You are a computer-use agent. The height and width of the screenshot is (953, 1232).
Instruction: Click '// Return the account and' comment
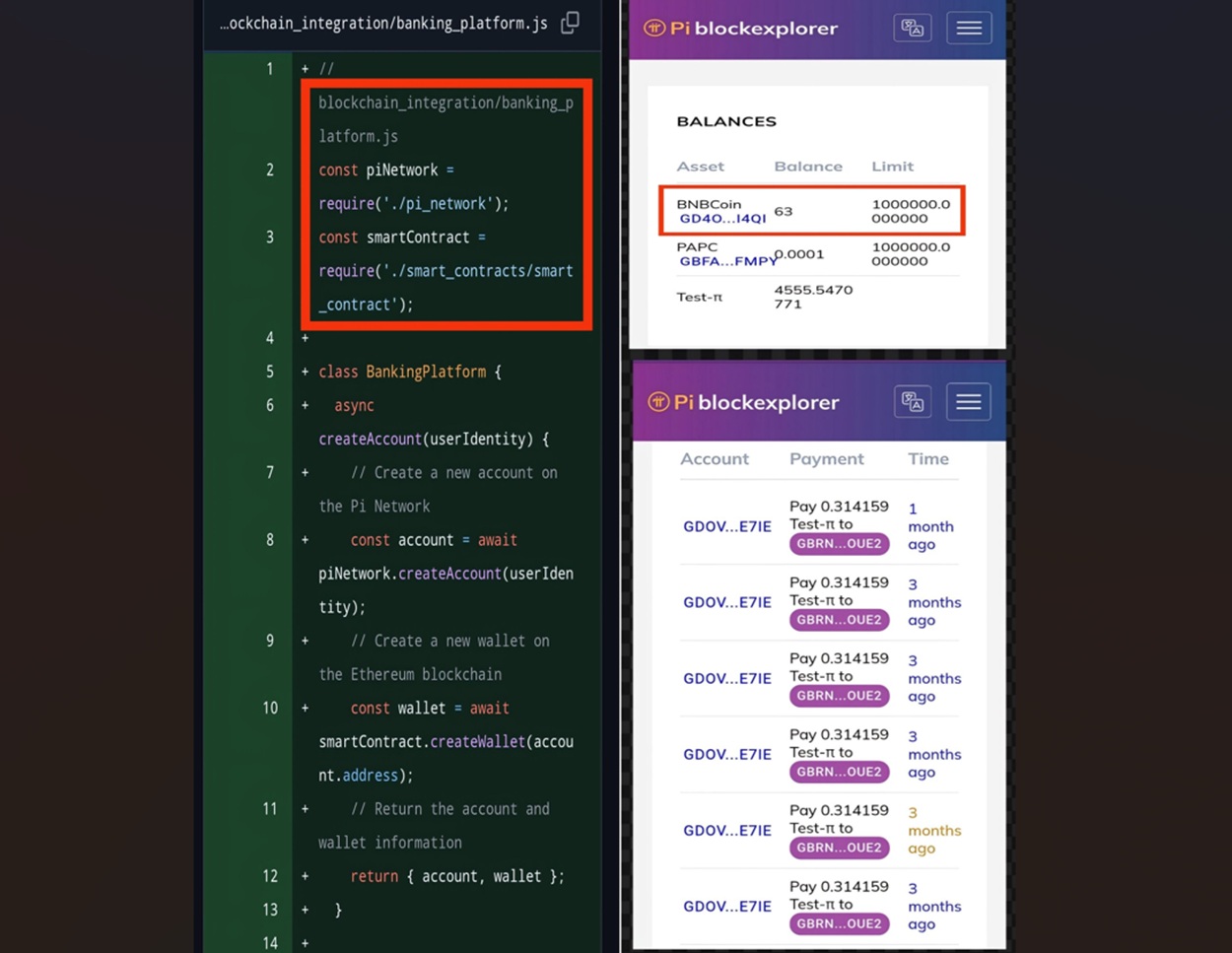[x=449, y=808]
